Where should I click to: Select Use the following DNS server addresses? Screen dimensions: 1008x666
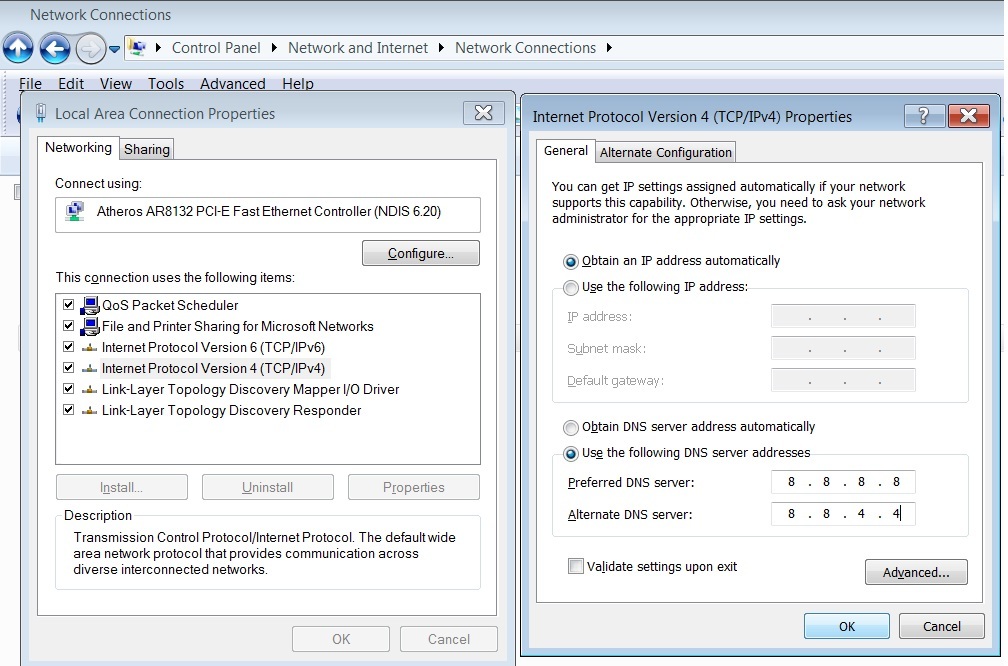pyautogui.click(x=570, y=453)
